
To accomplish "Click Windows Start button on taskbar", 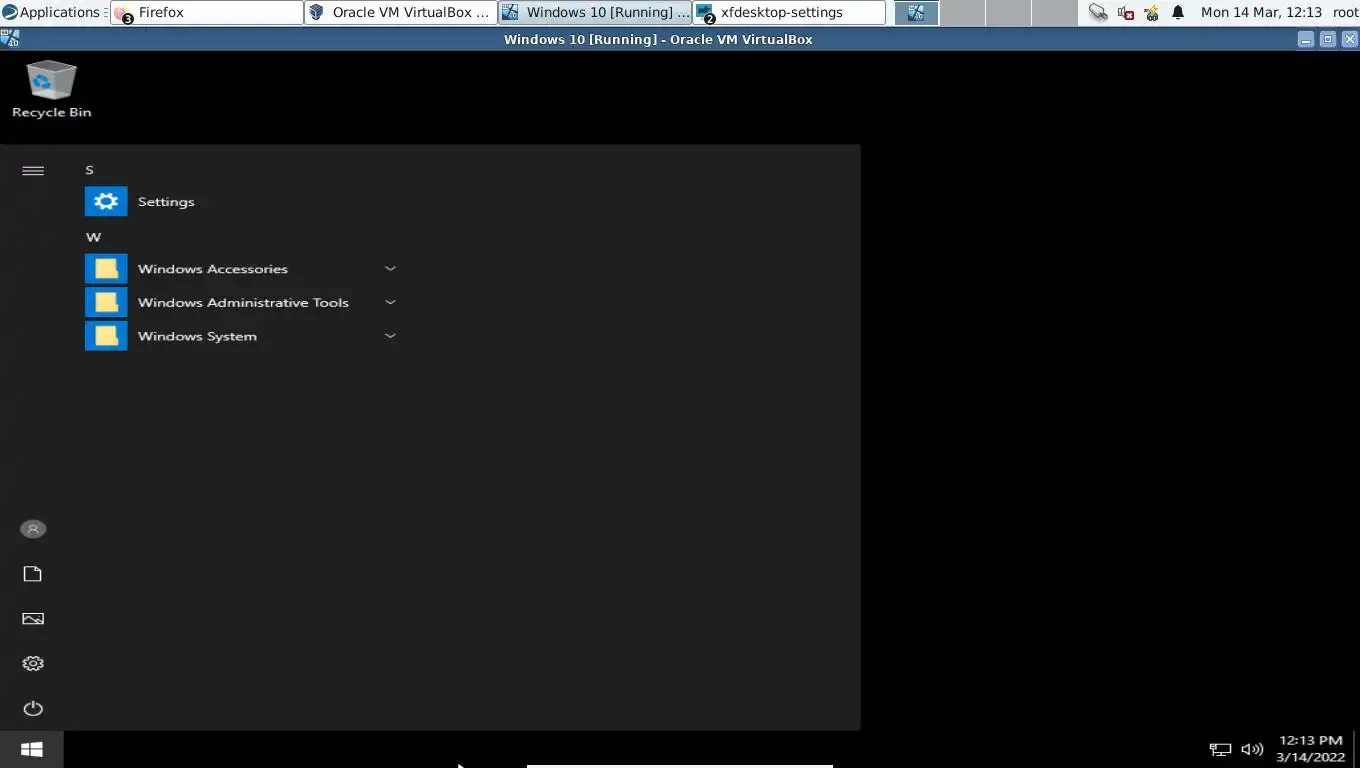I will (32, 749).
